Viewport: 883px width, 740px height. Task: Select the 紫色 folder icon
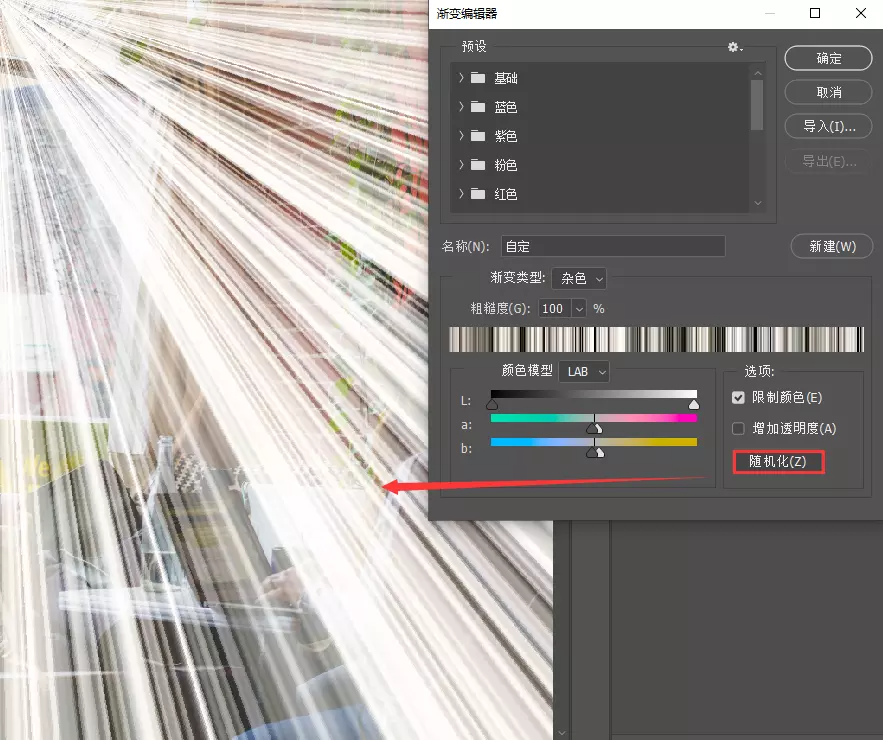[478, 136]
